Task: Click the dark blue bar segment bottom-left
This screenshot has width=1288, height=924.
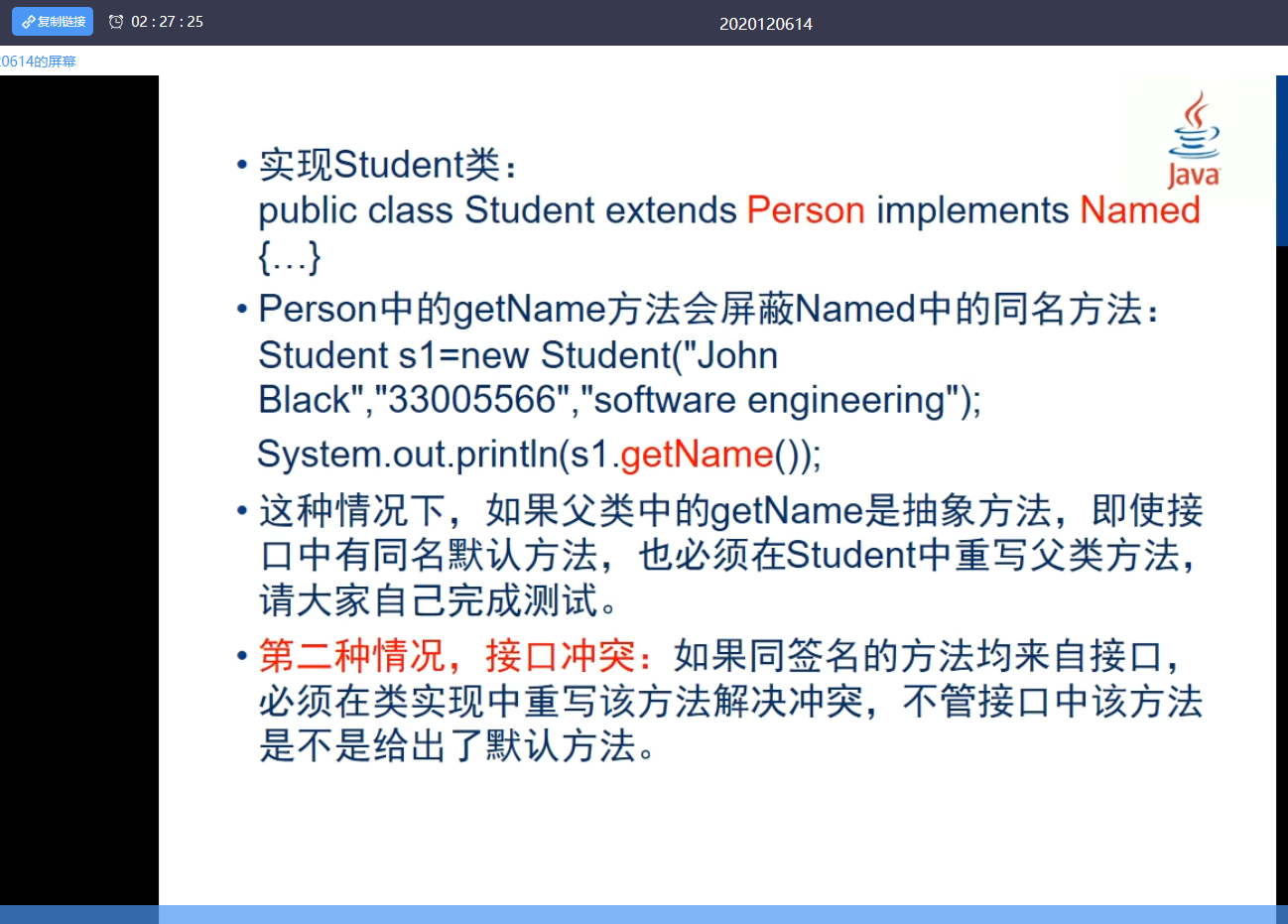Action: [x=79, y=914]
